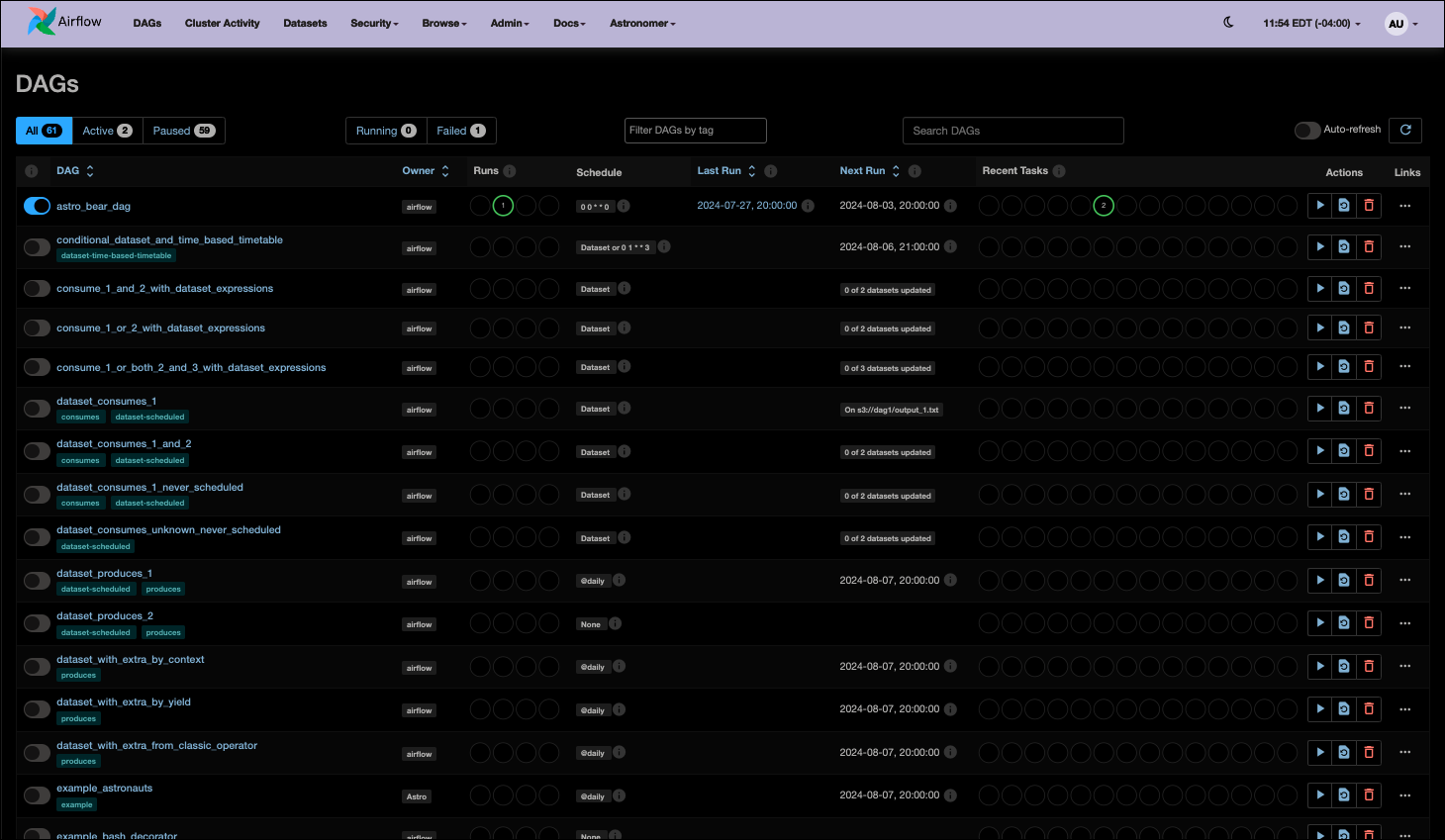Open the Admin dropdown menu
This screenshot has width=1445, height=840.
(x=509, y=23)
